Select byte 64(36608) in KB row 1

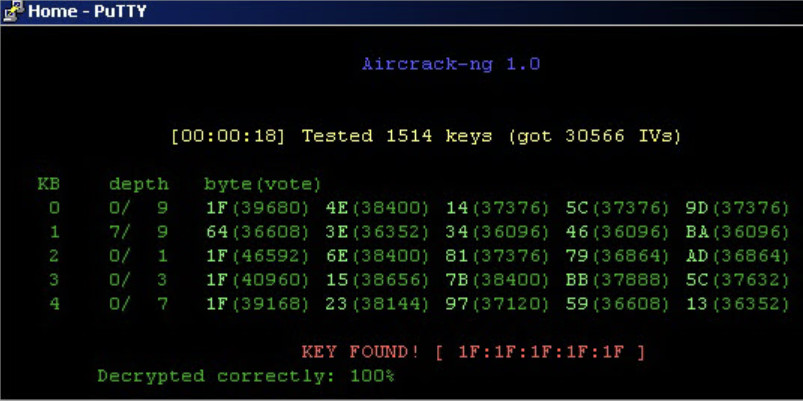point(258,232)
